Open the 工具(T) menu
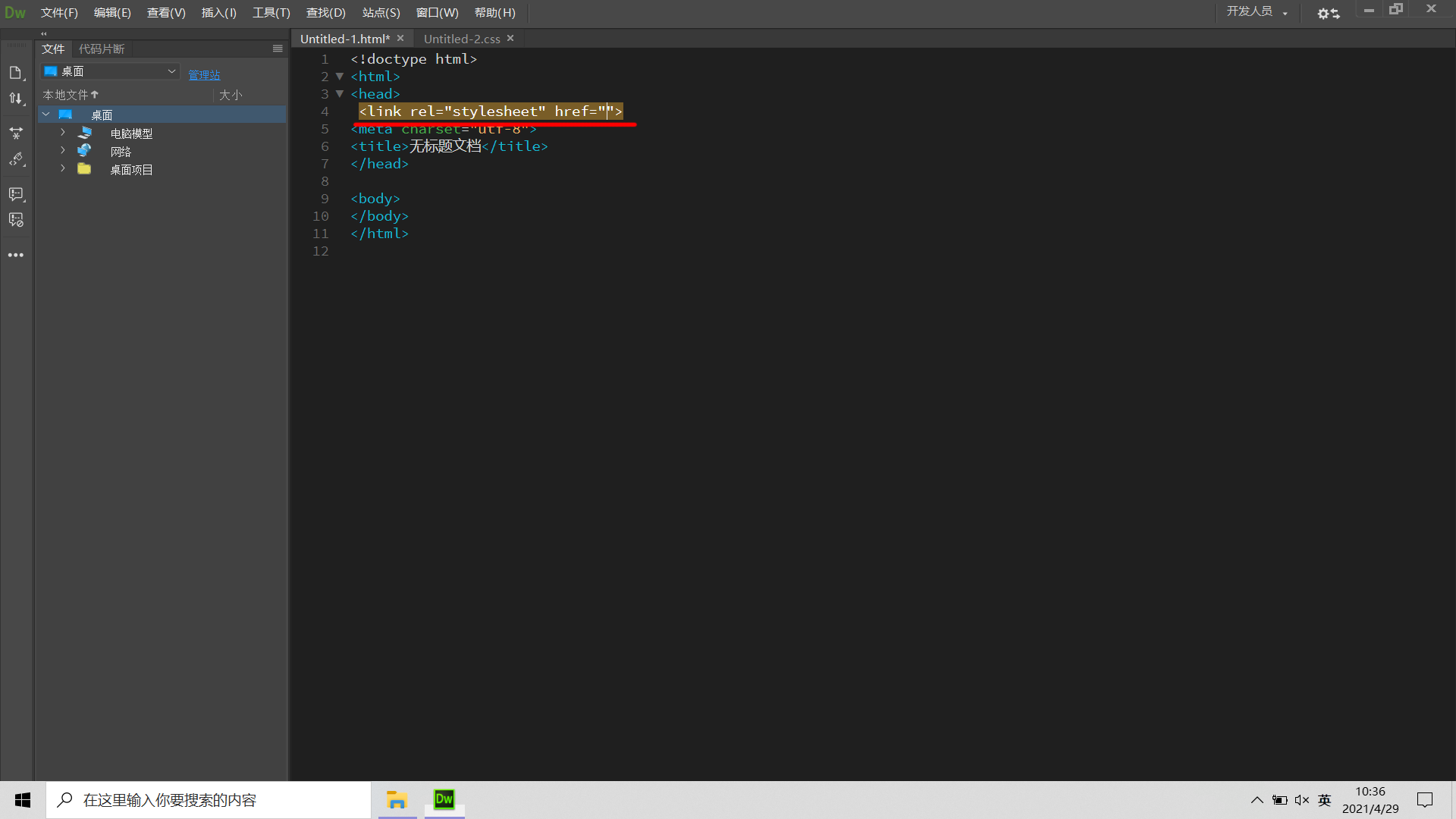This screenshot has height=819, width=1456. point(271,13)
